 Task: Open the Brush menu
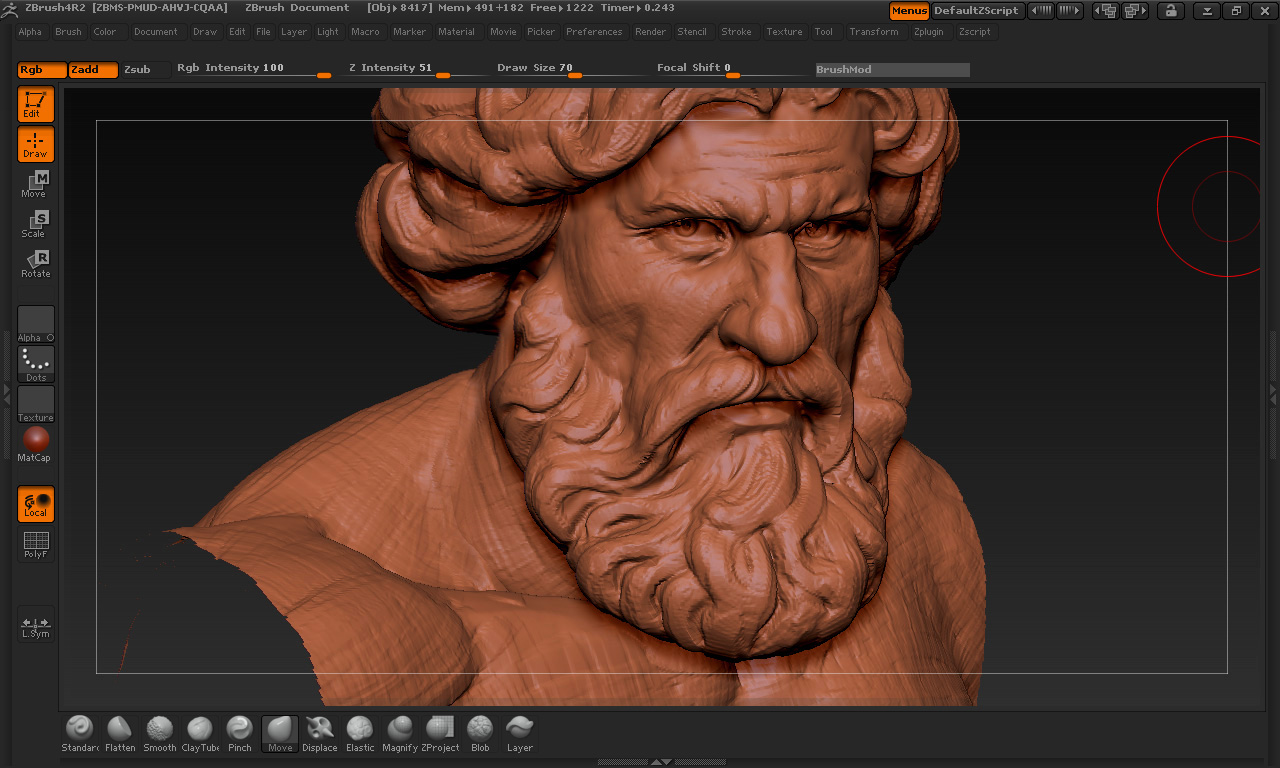click(x=68, y=32)
